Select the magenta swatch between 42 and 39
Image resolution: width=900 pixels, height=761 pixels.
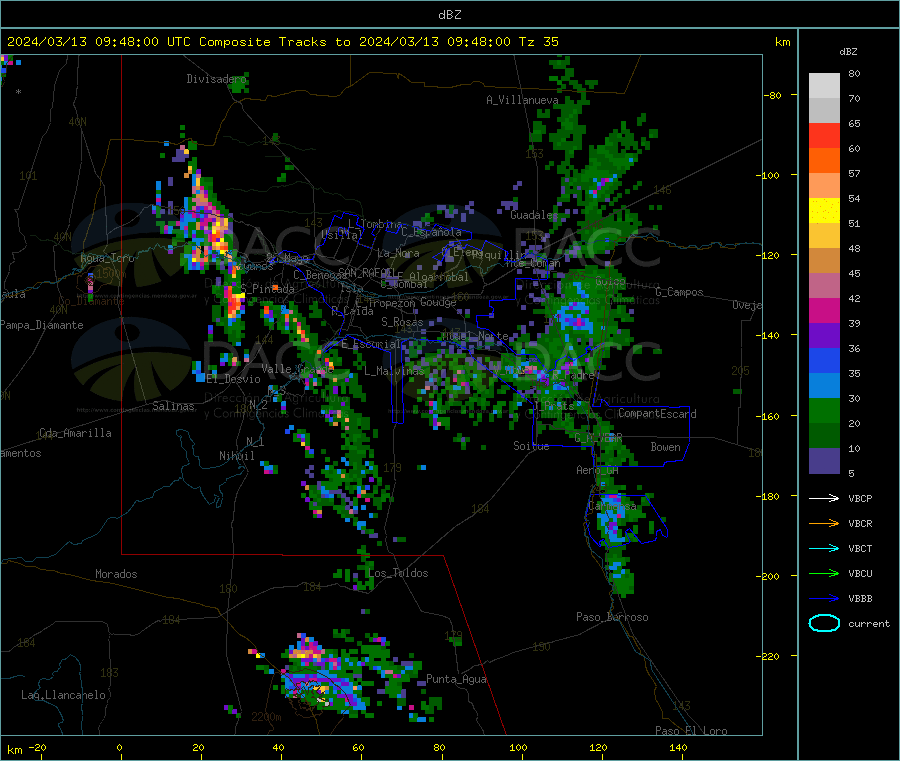[824, 310]
